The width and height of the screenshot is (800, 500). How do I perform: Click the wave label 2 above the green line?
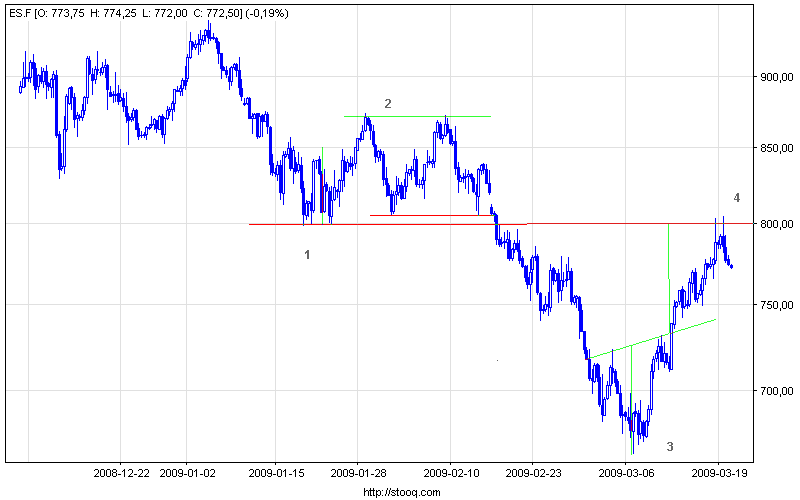pyautogui.click(x=388, y=104)
